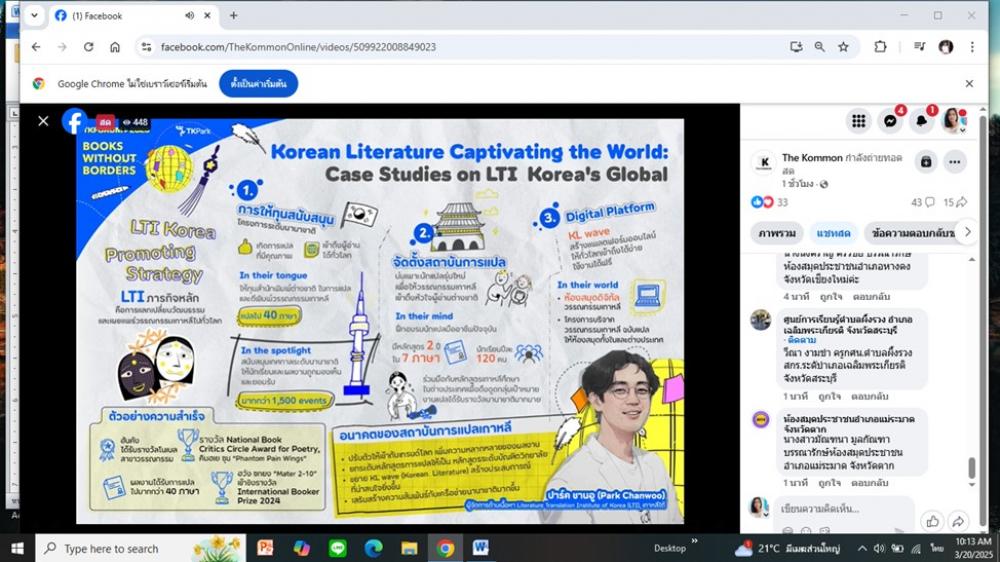Save the video using the bookmark icon

click(x=926, y=162)
